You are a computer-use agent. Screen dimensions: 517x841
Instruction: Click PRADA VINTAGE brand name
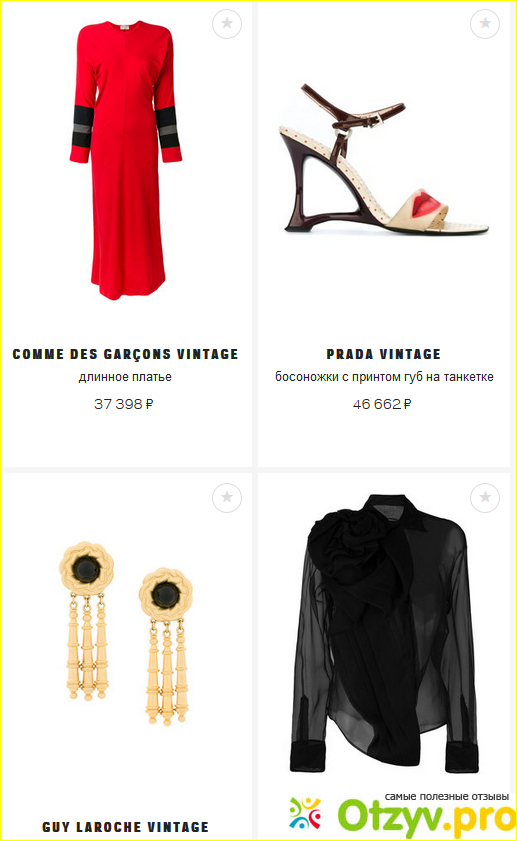[x=384, y=354]
